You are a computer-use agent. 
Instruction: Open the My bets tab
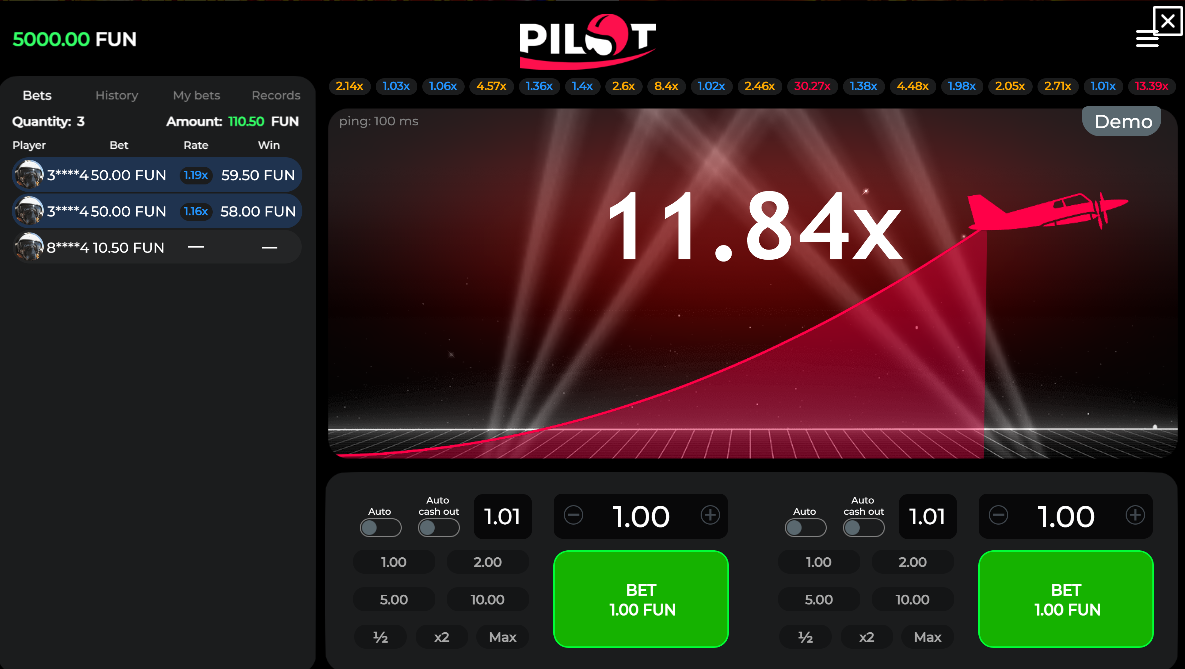click(x=196, y=95)
